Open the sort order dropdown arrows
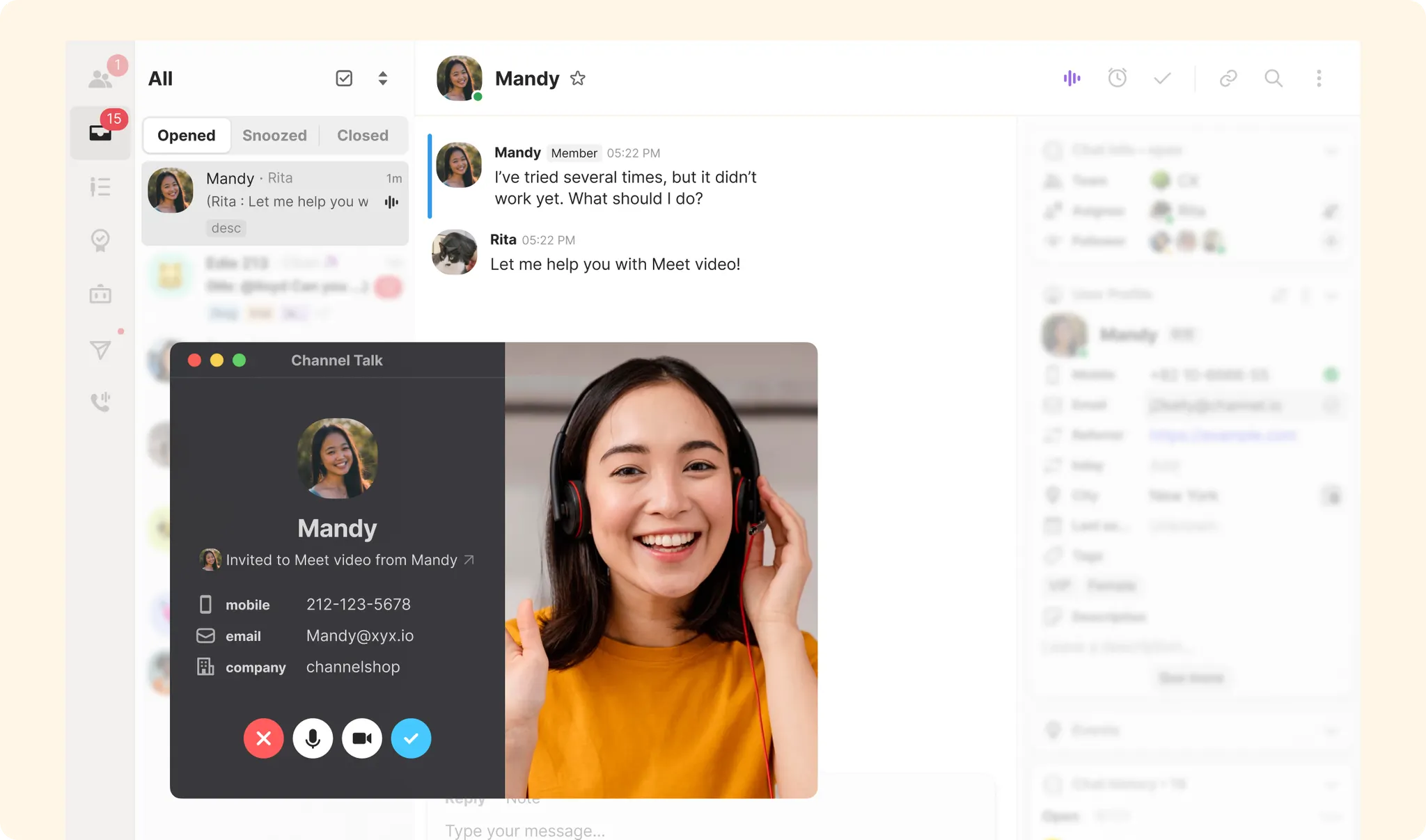The width and height of the screenshot is (1426, 840). coord(382,78)
